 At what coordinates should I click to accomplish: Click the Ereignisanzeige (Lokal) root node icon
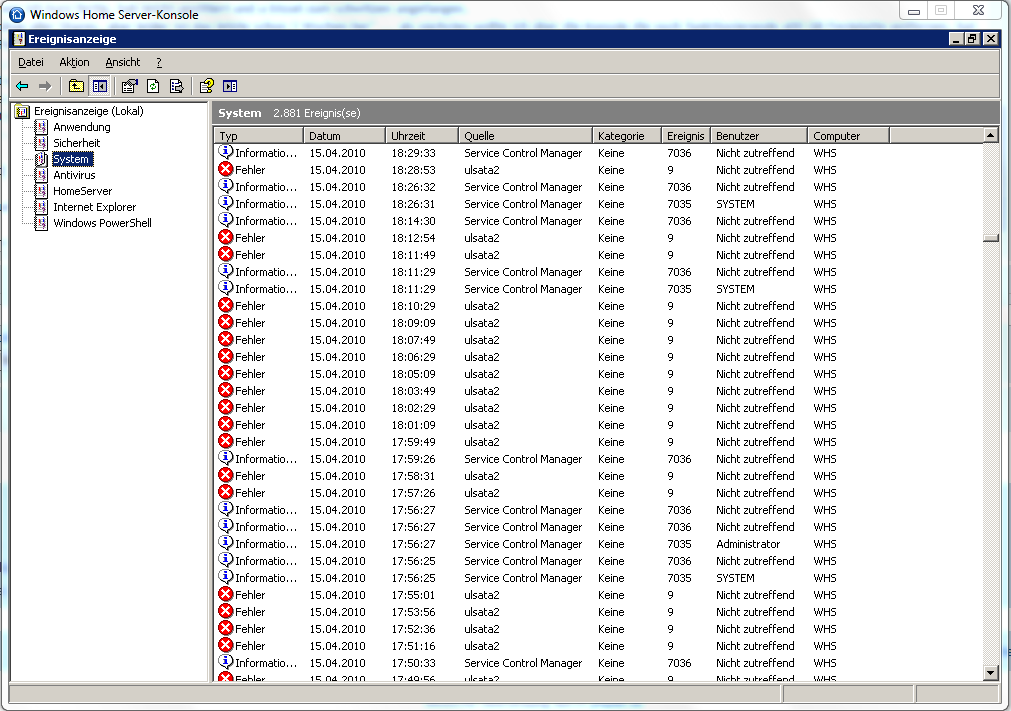click(23, 111)
